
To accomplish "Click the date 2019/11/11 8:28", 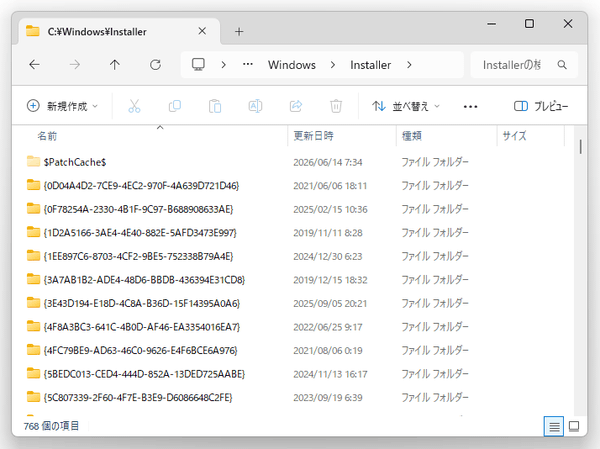I will (328, 233).
